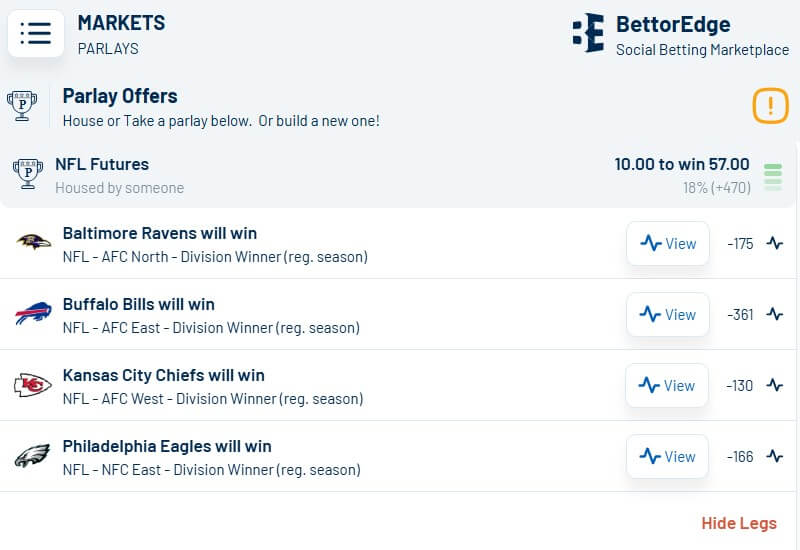Click the Kansas City Chiefs logo

click(33, 385)
